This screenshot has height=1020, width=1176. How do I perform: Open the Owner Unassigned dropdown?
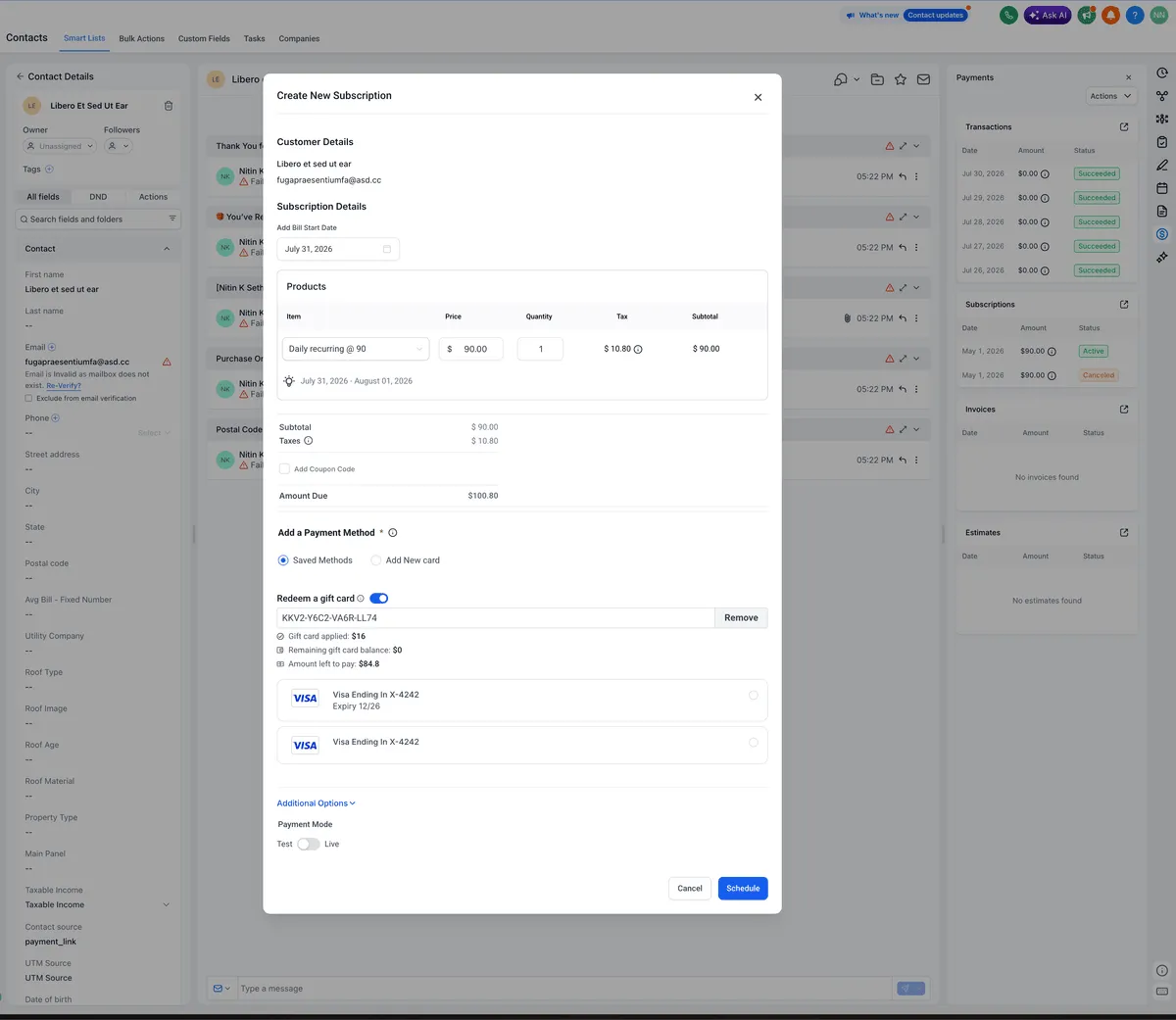click(x=60, y=146)
